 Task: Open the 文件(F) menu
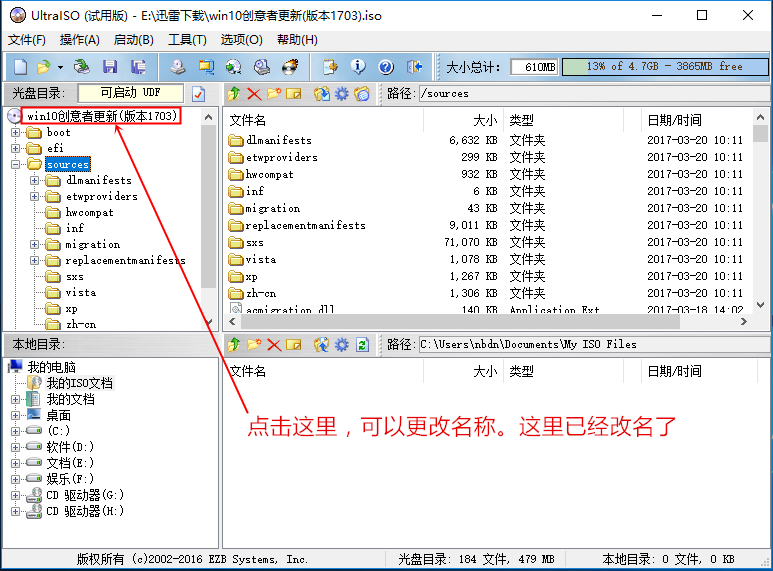[27, 40]
